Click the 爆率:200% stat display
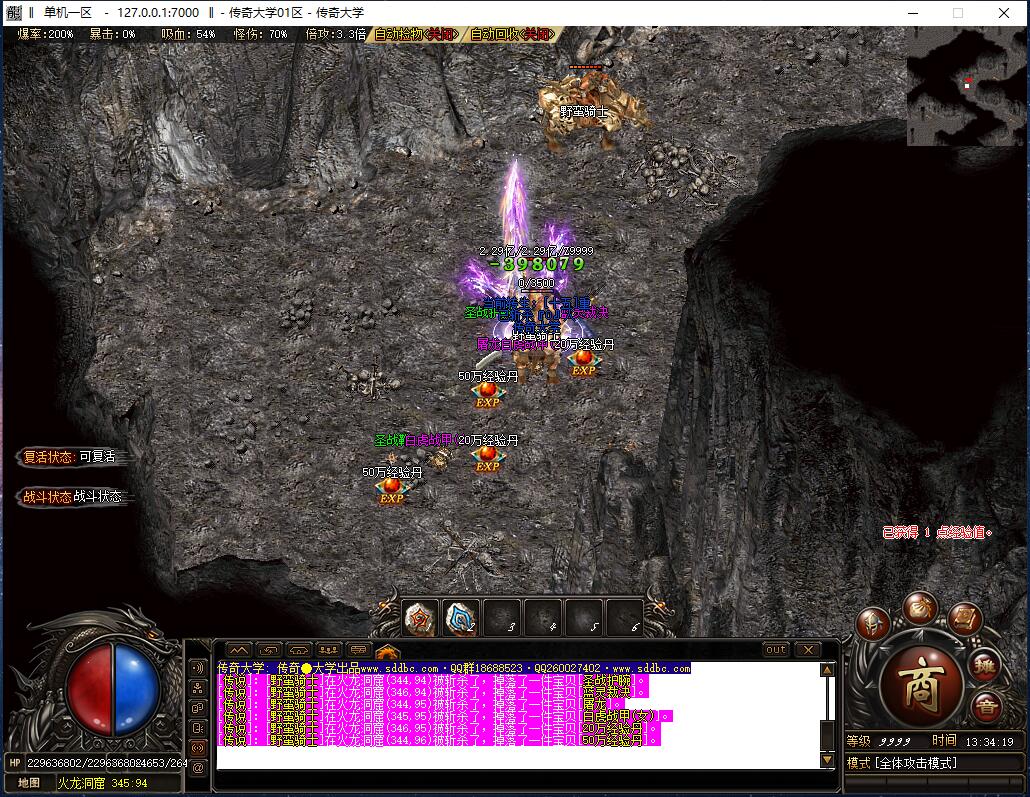The image size is (1030, 797). 45,34
